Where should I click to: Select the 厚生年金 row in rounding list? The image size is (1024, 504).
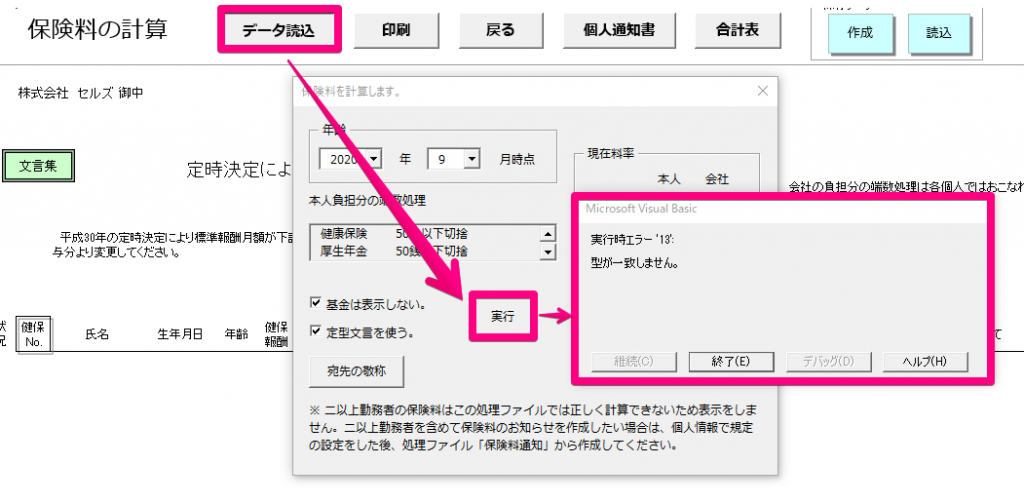[426, 251]
